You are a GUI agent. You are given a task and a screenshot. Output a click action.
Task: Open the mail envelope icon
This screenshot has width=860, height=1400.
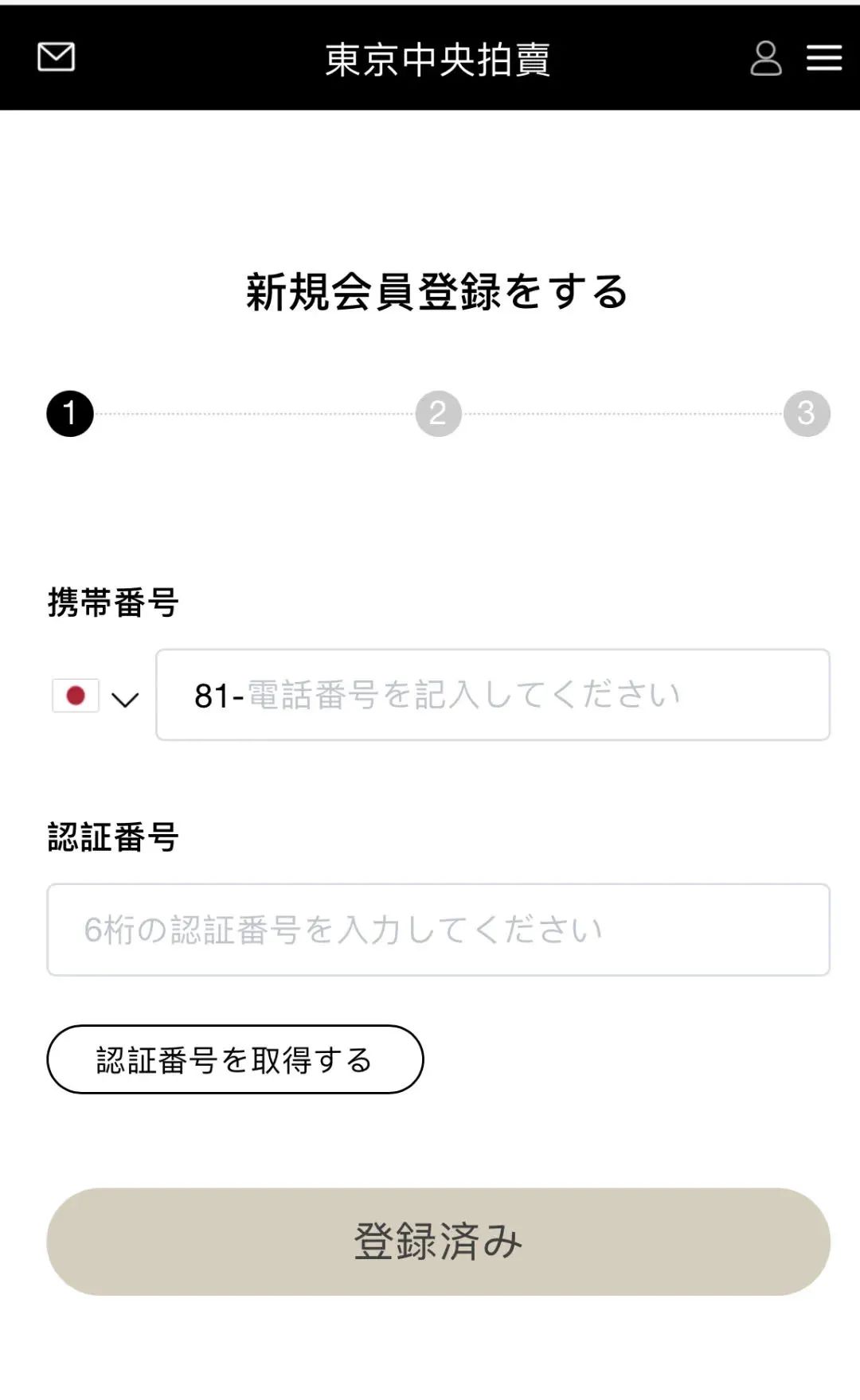(56, 57)
